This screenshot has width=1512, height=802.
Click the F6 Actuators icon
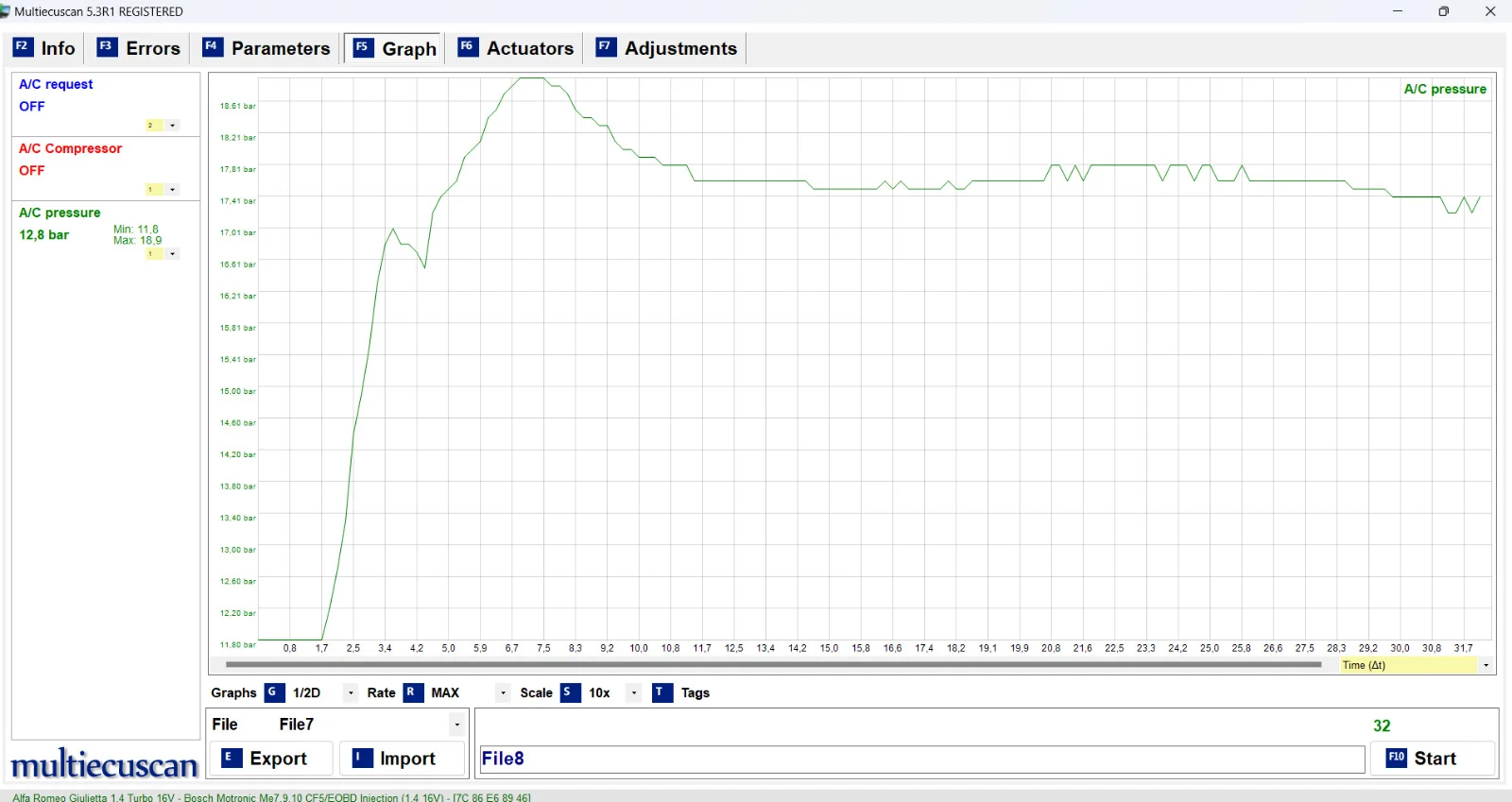[x=467, y=47]
